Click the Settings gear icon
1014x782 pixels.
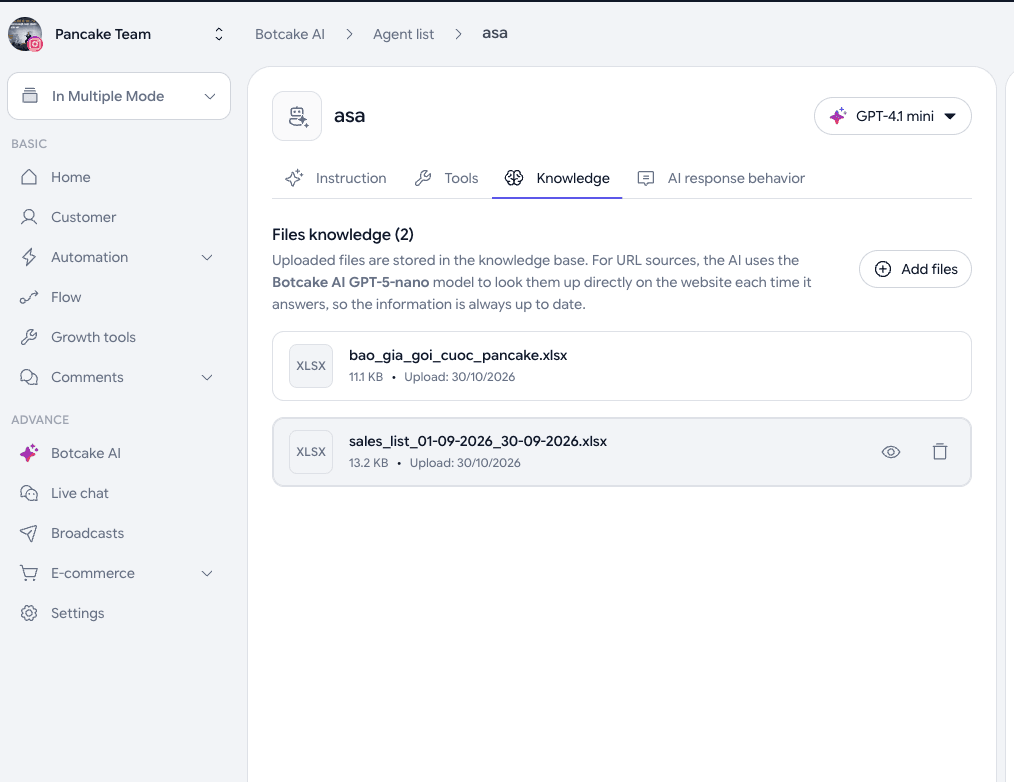pos(29,613)
